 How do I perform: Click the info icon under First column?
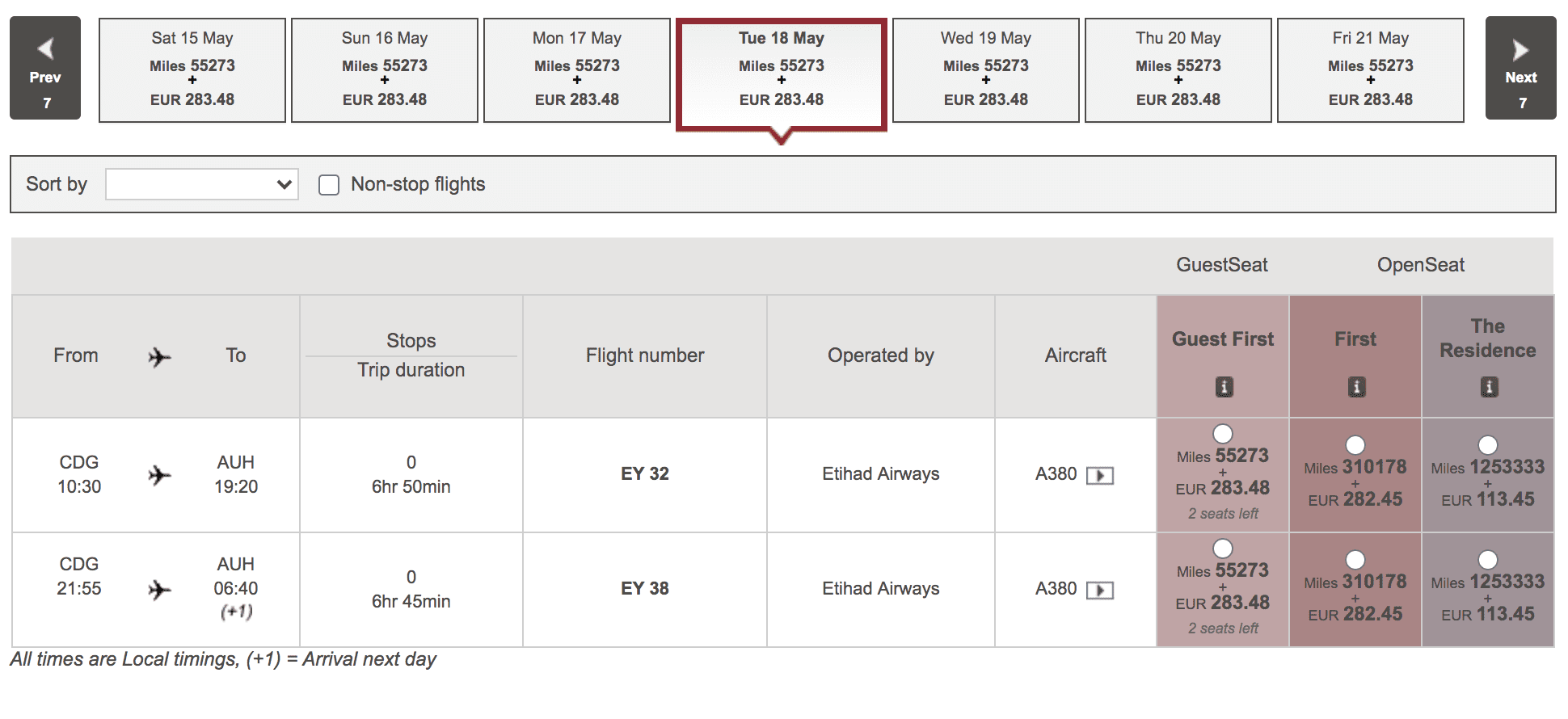pyautogui.click(x=1355, y=387)
